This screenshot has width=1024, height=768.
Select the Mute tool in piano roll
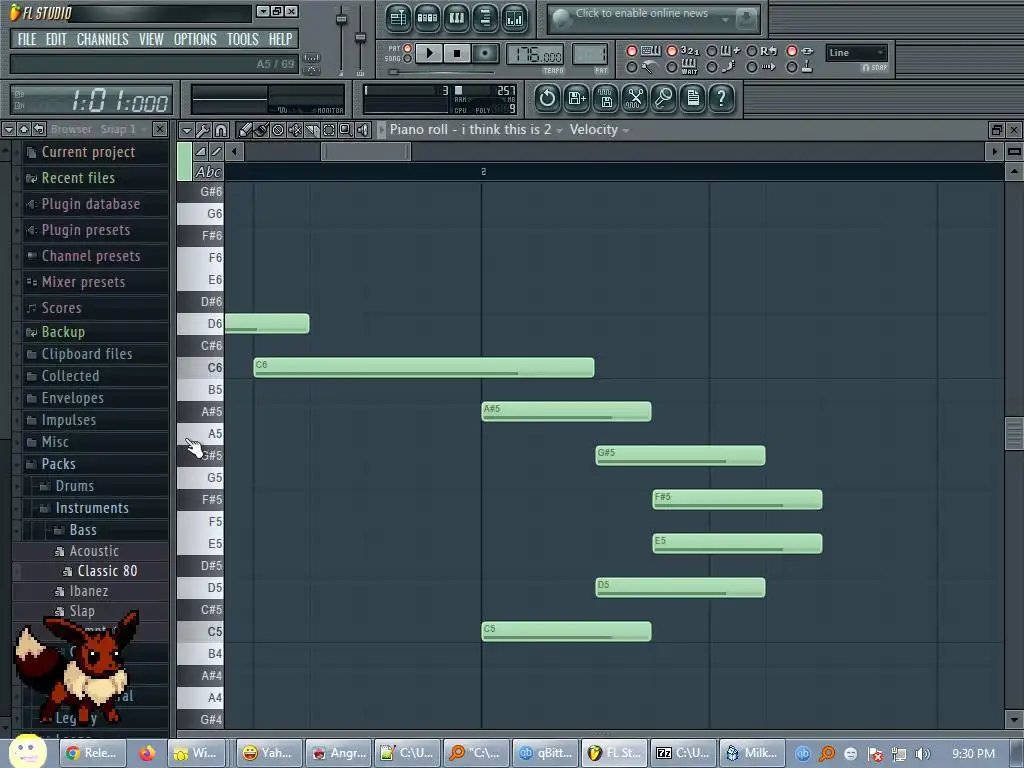pos(295,130)
